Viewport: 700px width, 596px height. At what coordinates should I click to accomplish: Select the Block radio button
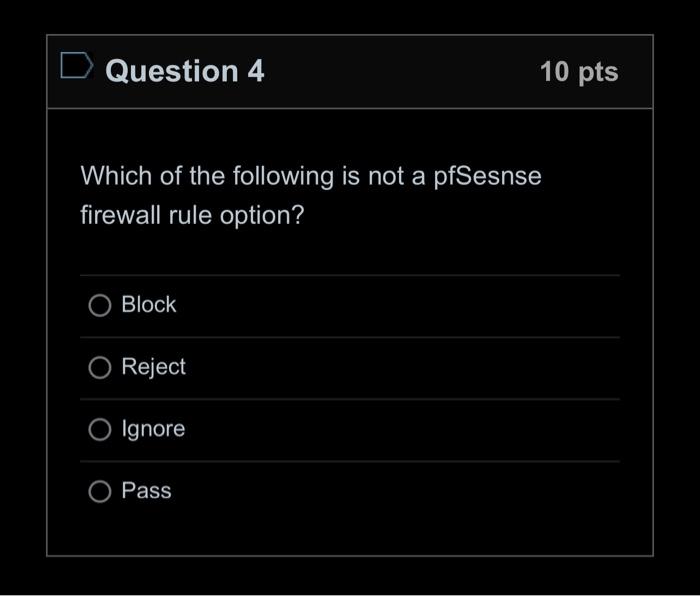pos(99,306)
